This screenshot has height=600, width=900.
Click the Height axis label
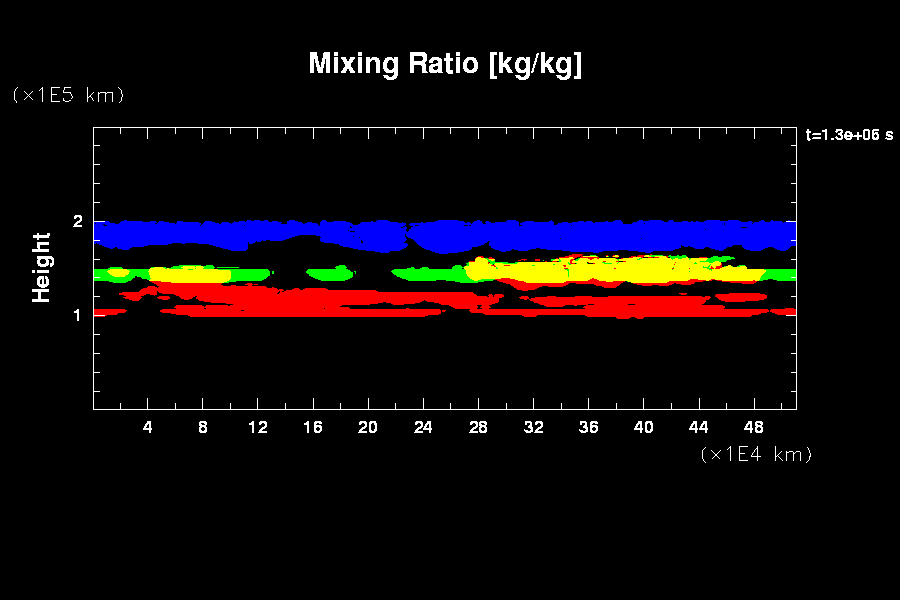42,267
